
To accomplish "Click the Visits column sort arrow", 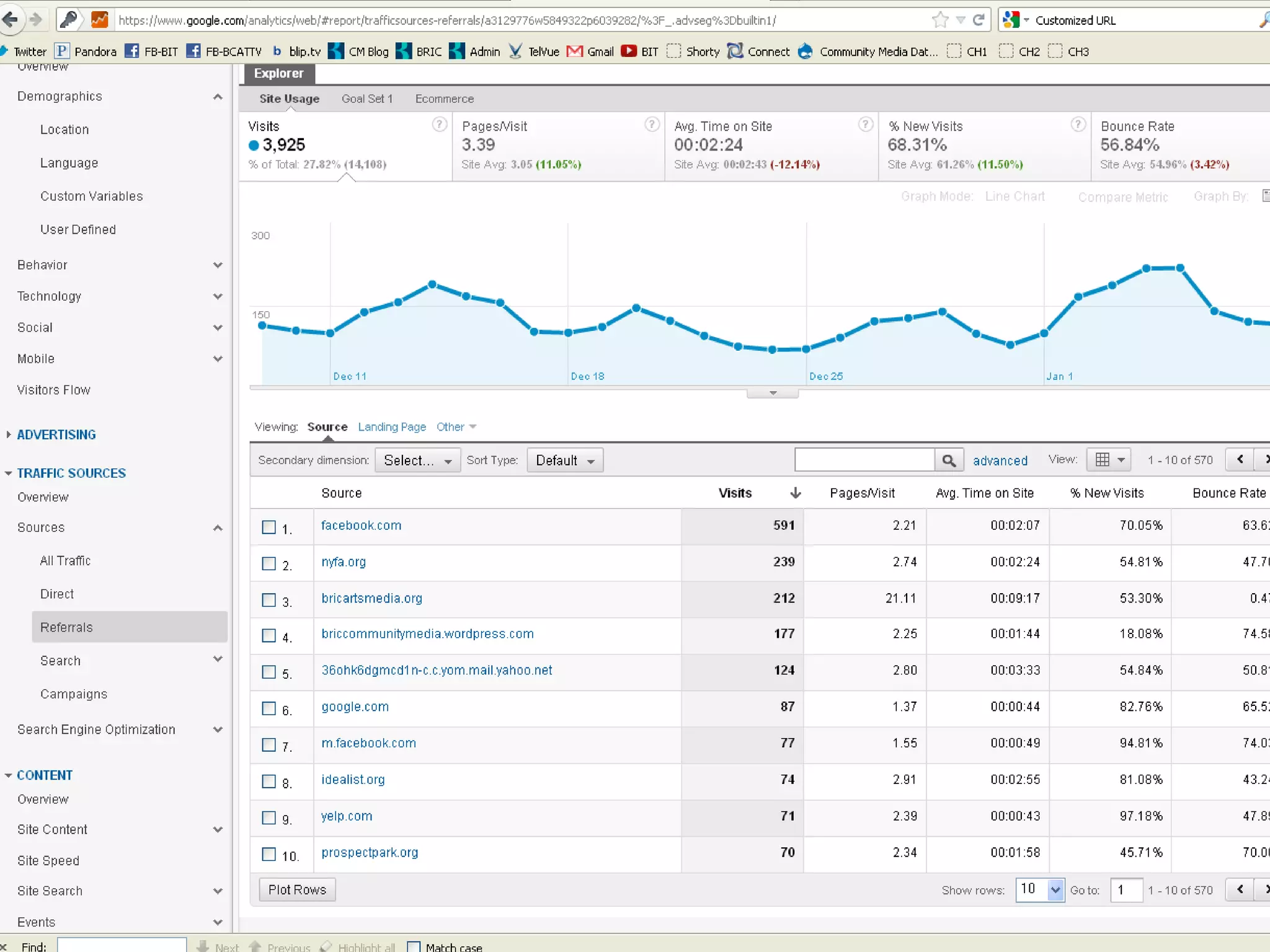I will [x=796, y=493].
